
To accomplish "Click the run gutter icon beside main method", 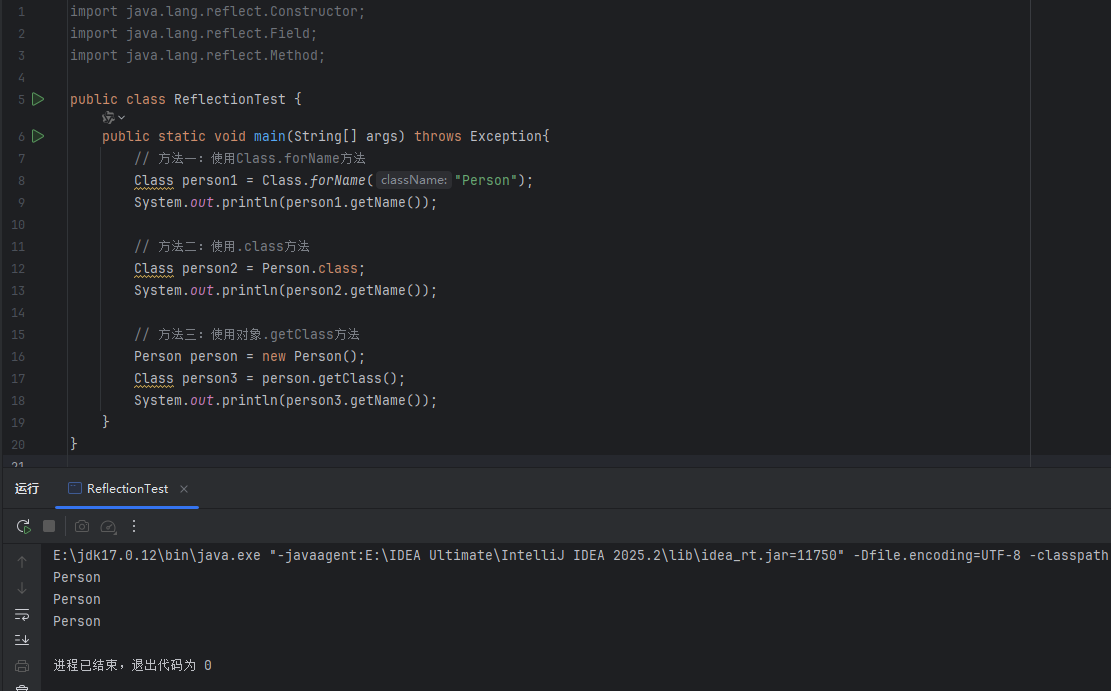I will pyautogui.click(x=38, y=135).
